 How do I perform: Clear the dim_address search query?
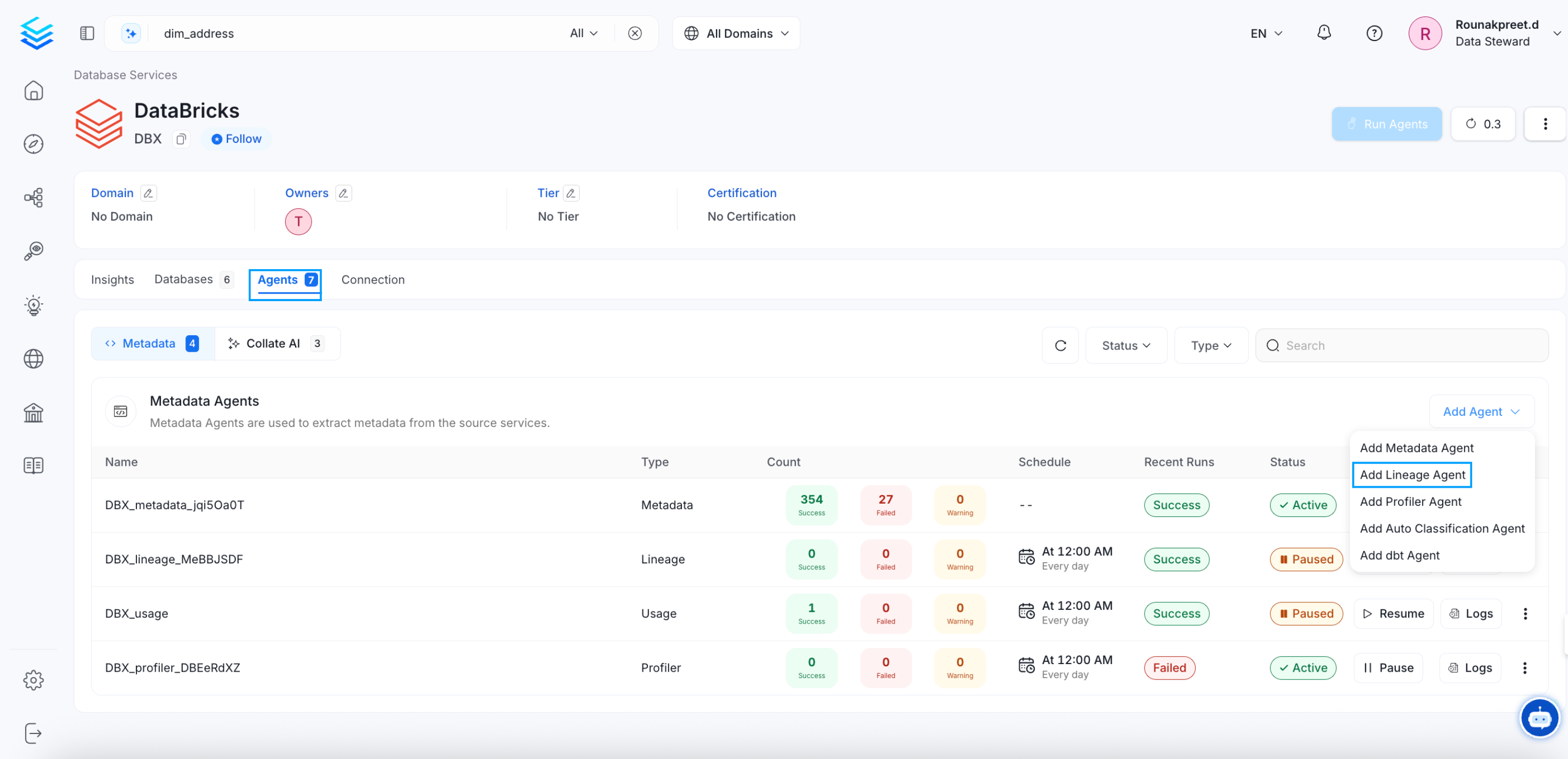[634, 33]
